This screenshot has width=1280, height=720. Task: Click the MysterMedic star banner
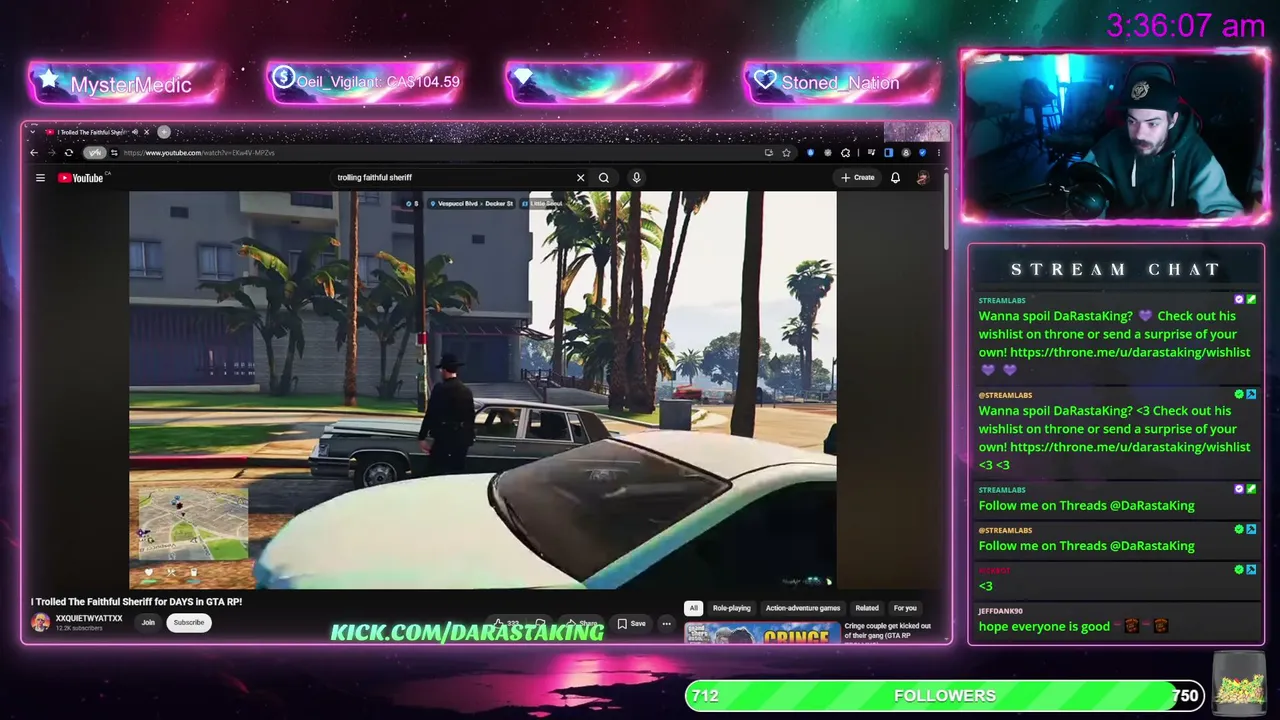click(x=125, y=83)
